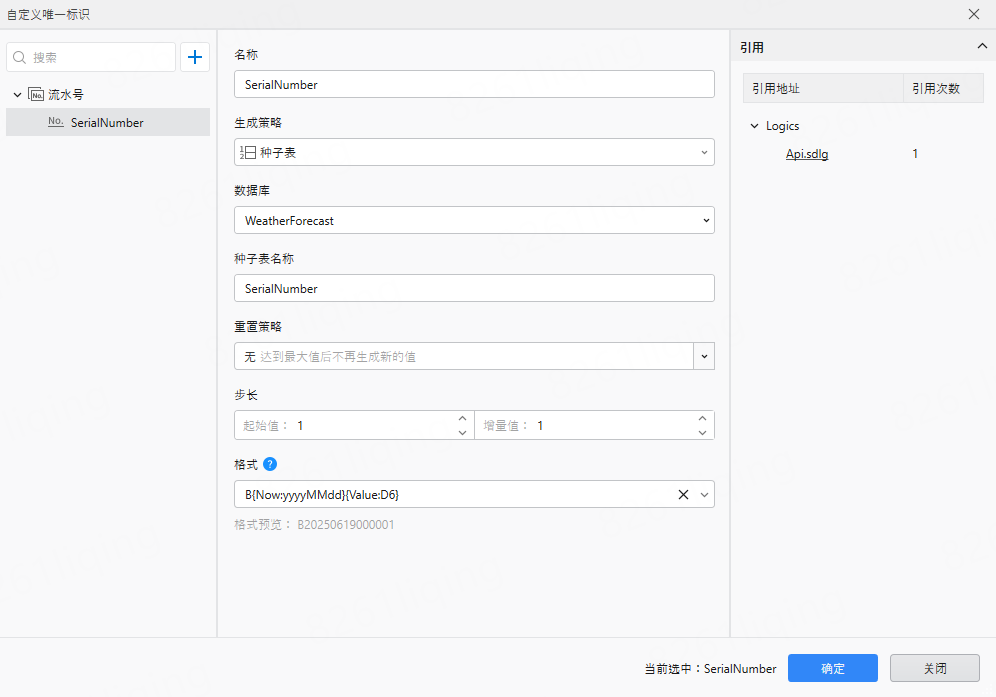This screenshot has height=697, width=996.
Task: Select SerialNumber item in tree
Action: (107, 123)
